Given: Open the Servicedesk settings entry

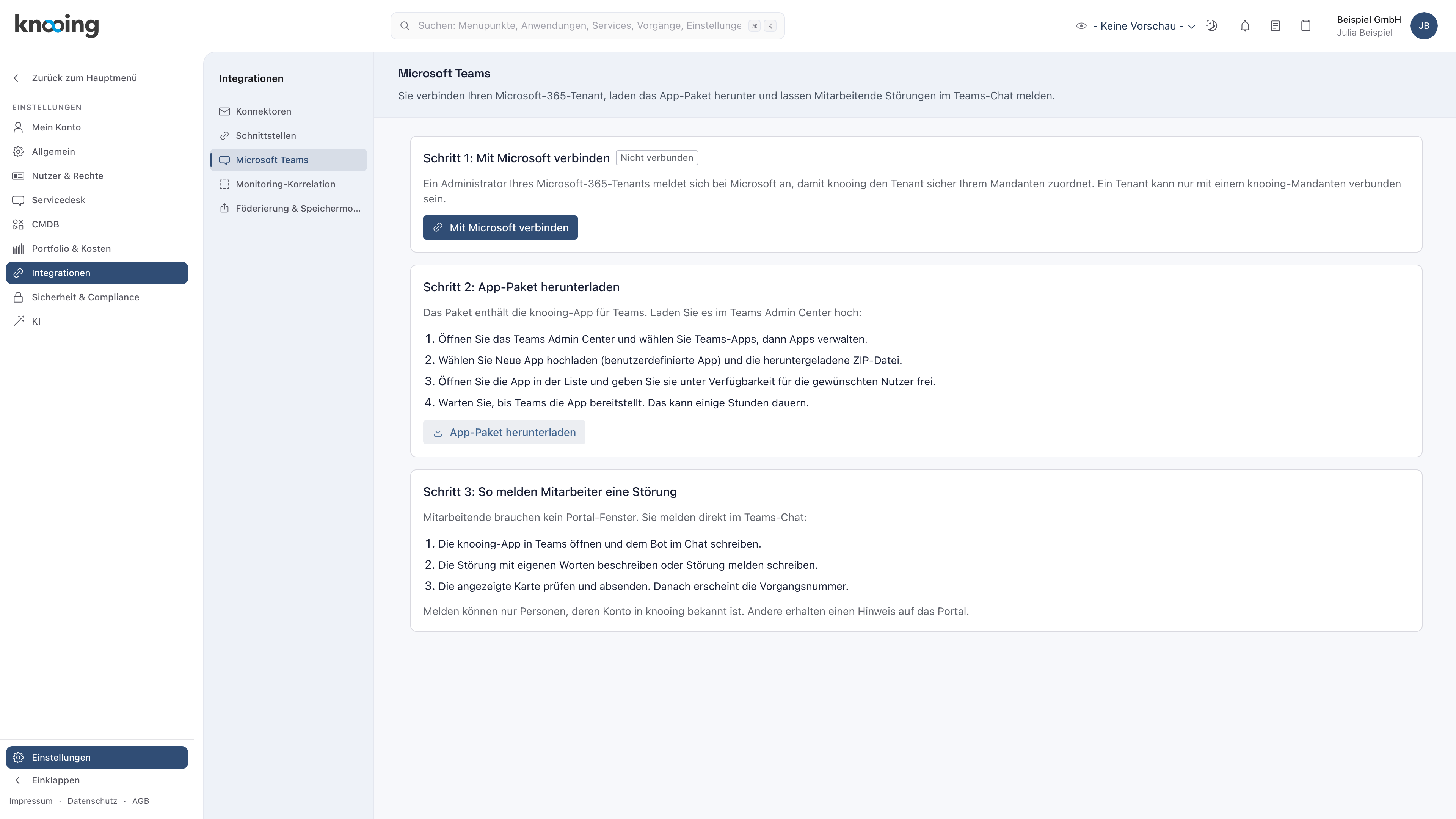Looking at the screenshot, I should 97,200.
